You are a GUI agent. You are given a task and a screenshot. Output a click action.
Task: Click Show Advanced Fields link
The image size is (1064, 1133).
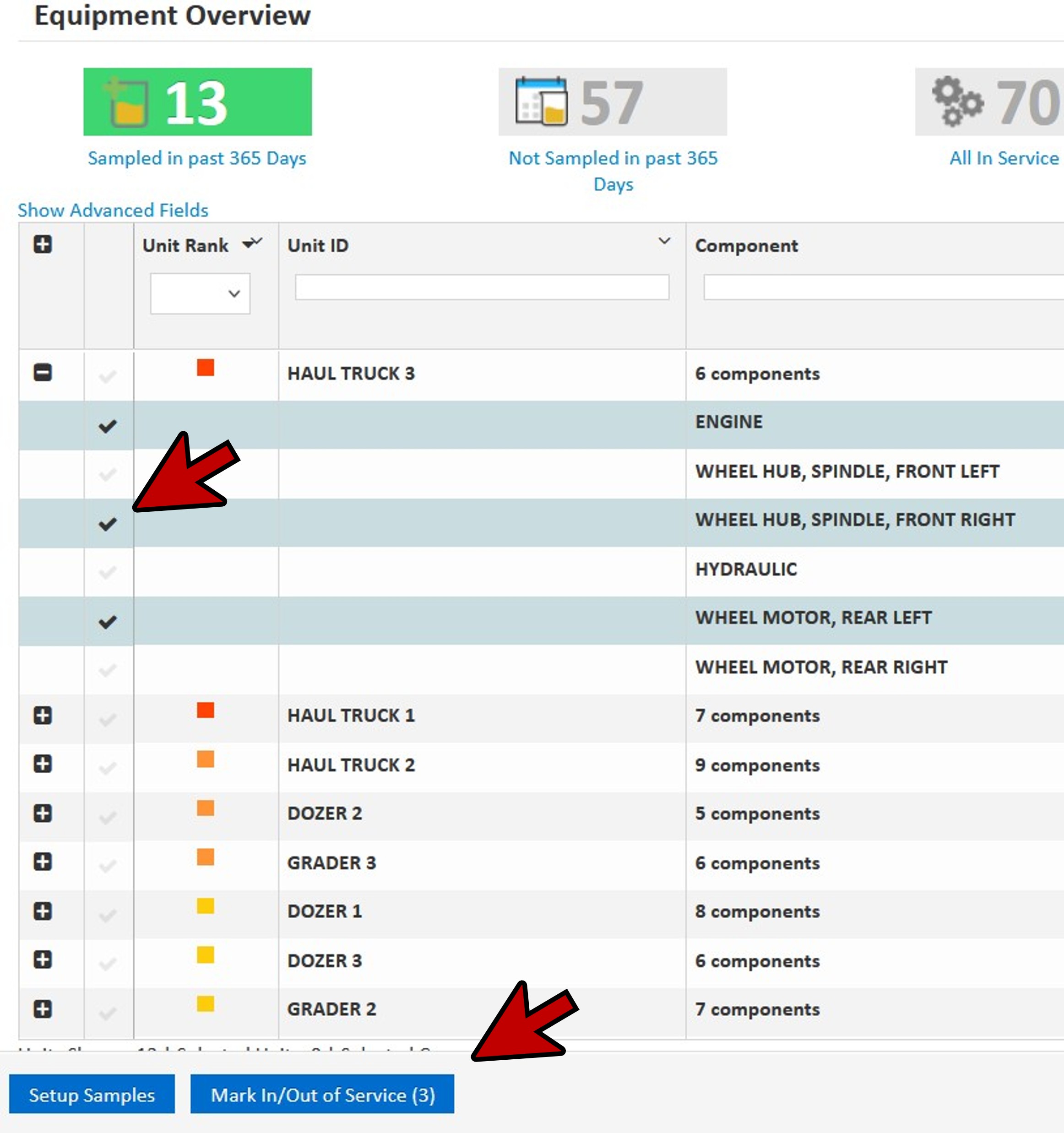point(113,210)
